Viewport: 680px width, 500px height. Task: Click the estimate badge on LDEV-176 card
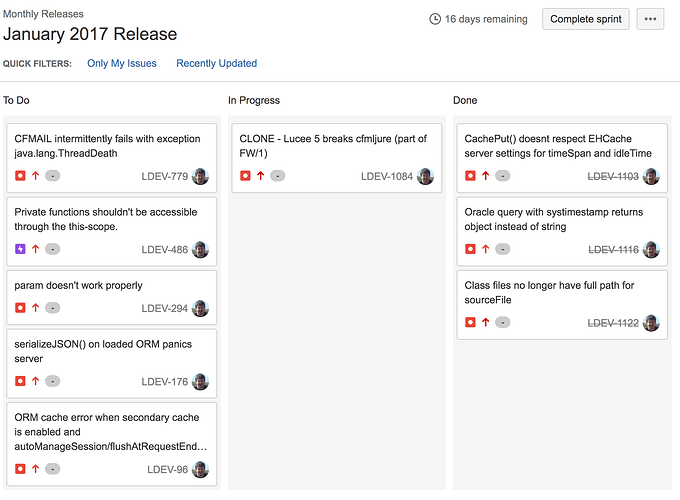(x=52, y=381)
